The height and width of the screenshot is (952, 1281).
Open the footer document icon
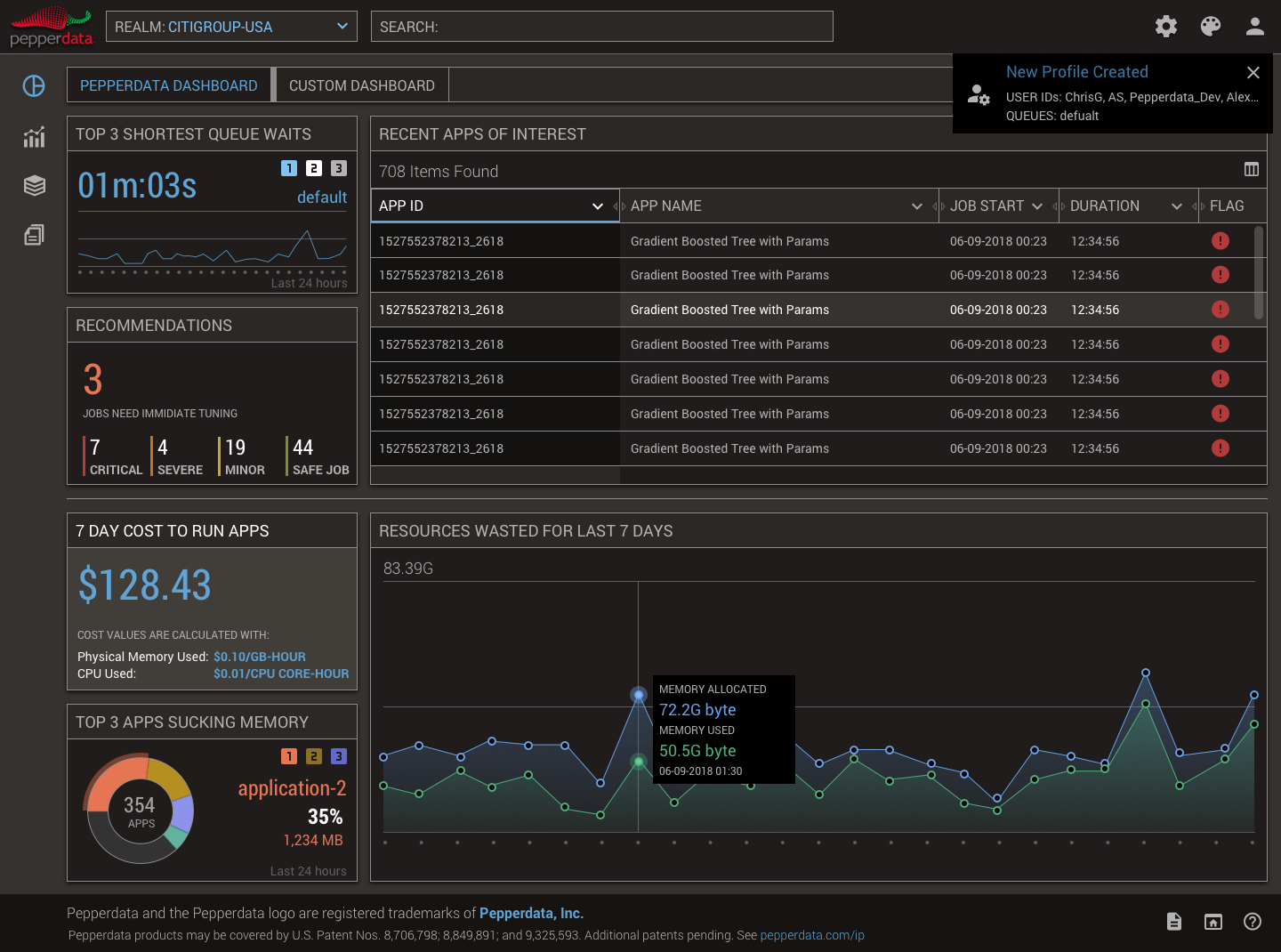1174,922
